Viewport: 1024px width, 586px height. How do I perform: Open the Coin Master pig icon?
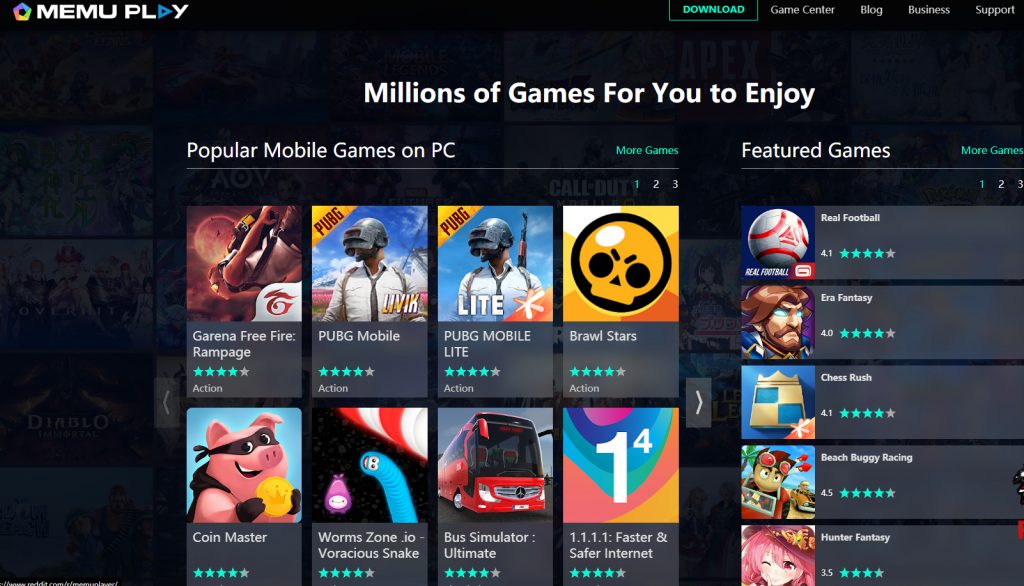tap(244, 465)
